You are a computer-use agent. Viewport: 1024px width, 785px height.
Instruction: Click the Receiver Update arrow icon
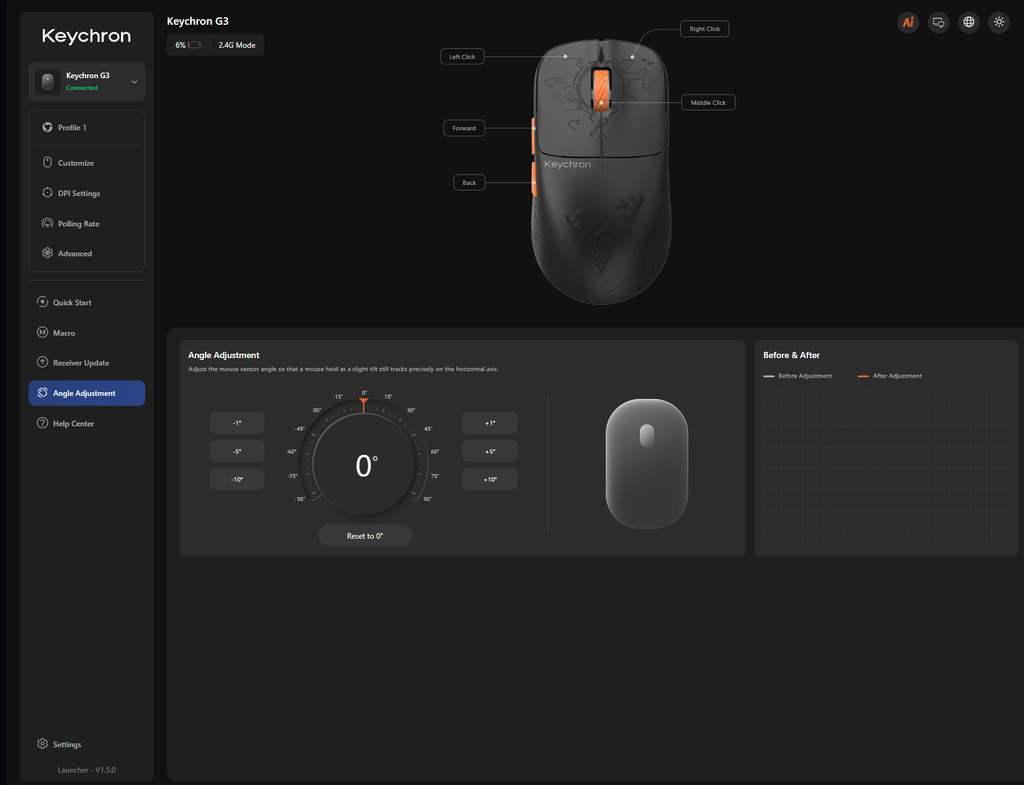[42, 362]
